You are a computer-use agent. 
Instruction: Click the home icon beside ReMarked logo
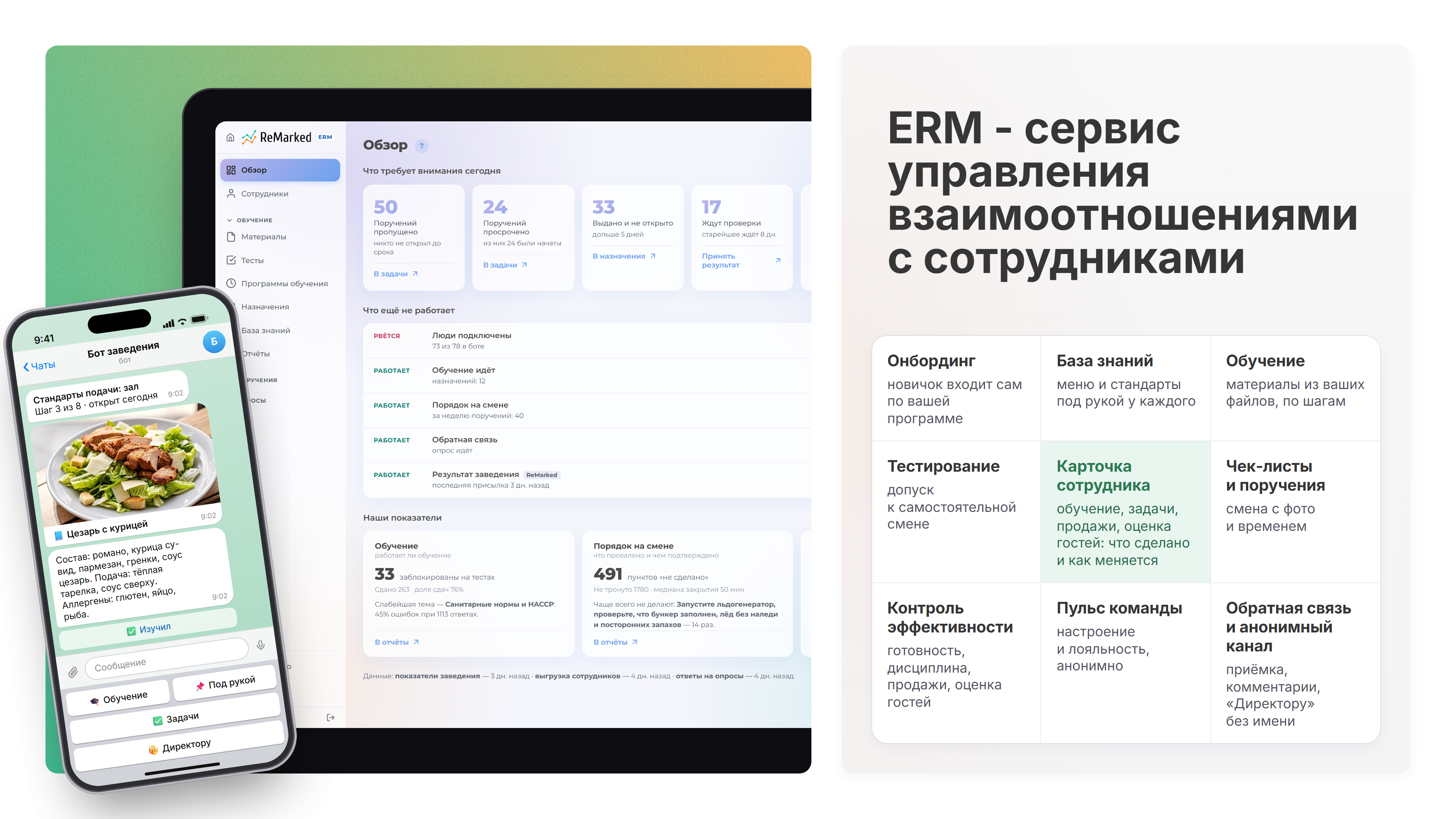coord(230,137)
